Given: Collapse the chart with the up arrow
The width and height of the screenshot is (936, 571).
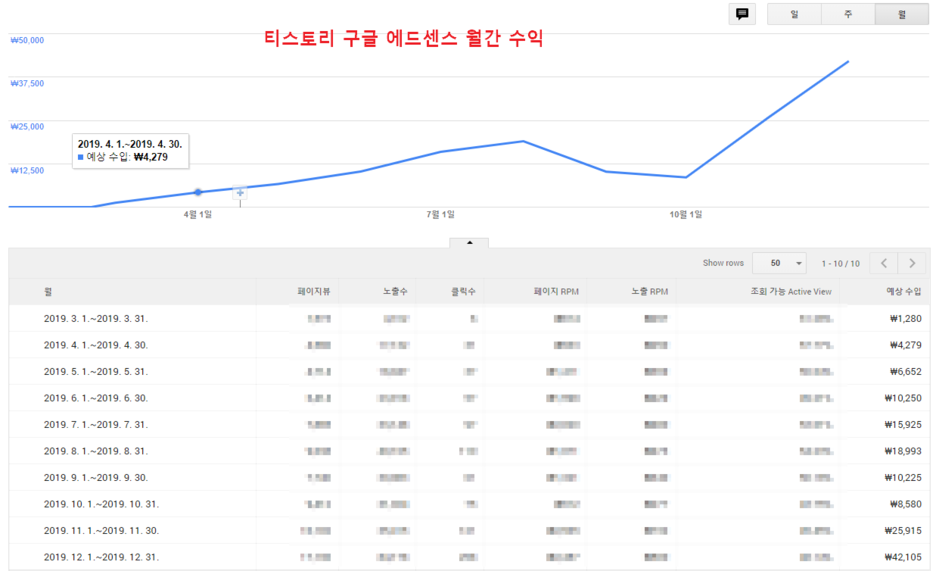Looking at the screenshot, I should (469, 242).
